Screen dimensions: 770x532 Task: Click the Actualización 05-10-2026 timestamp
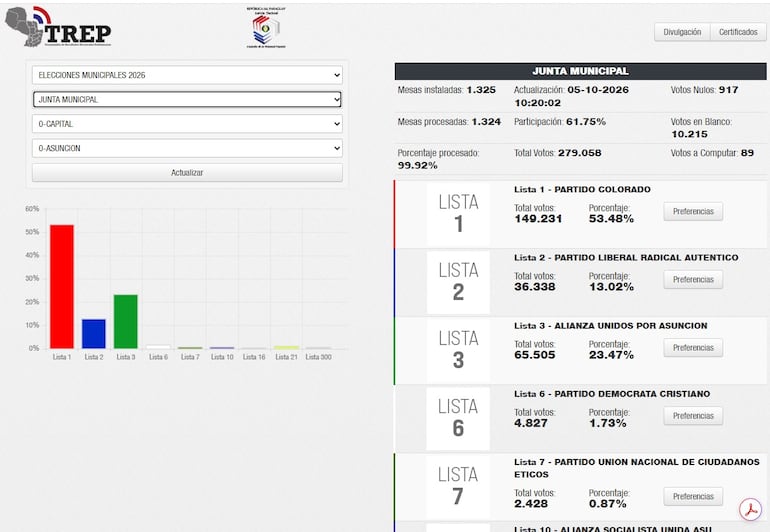coord(572,97)
